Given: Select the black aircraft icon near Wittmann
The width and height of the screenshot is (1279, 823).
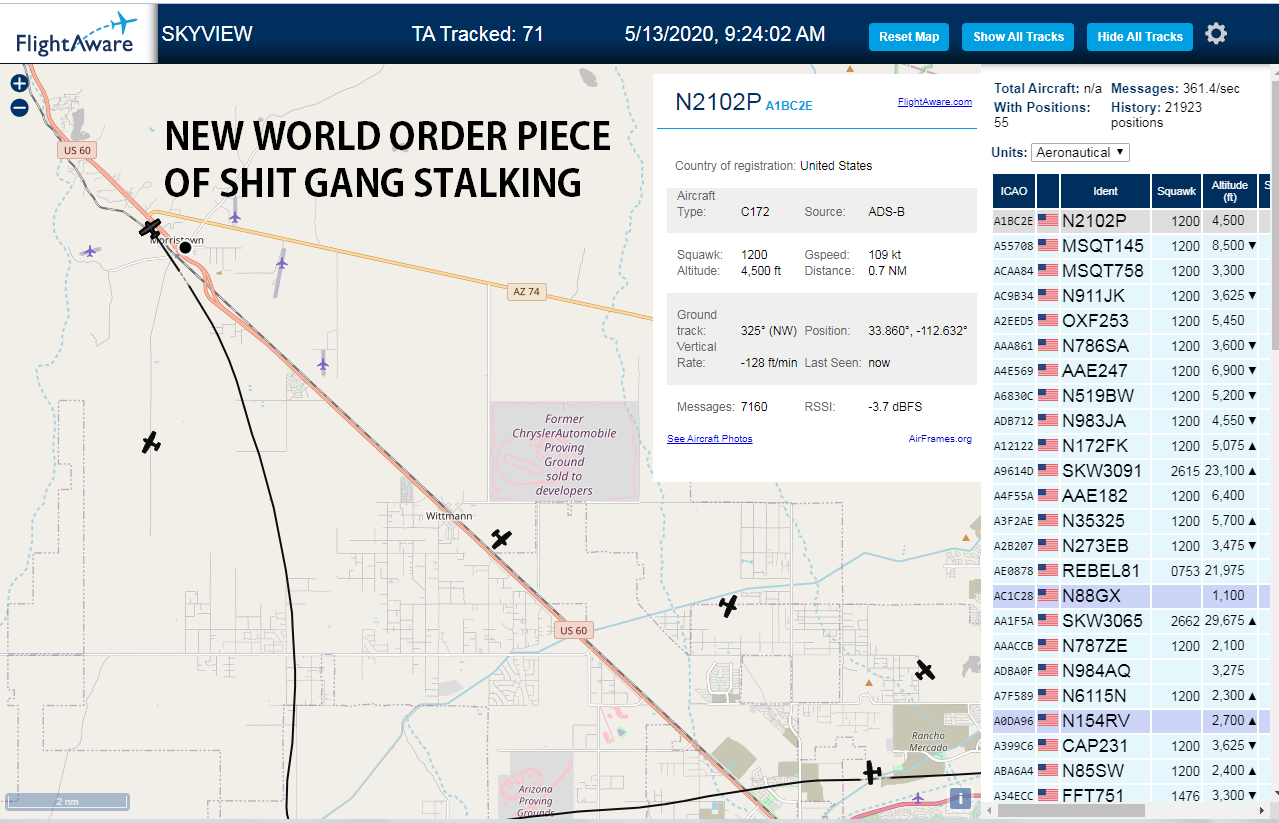Looking at the screenshot, I should (x=502, y=539).
